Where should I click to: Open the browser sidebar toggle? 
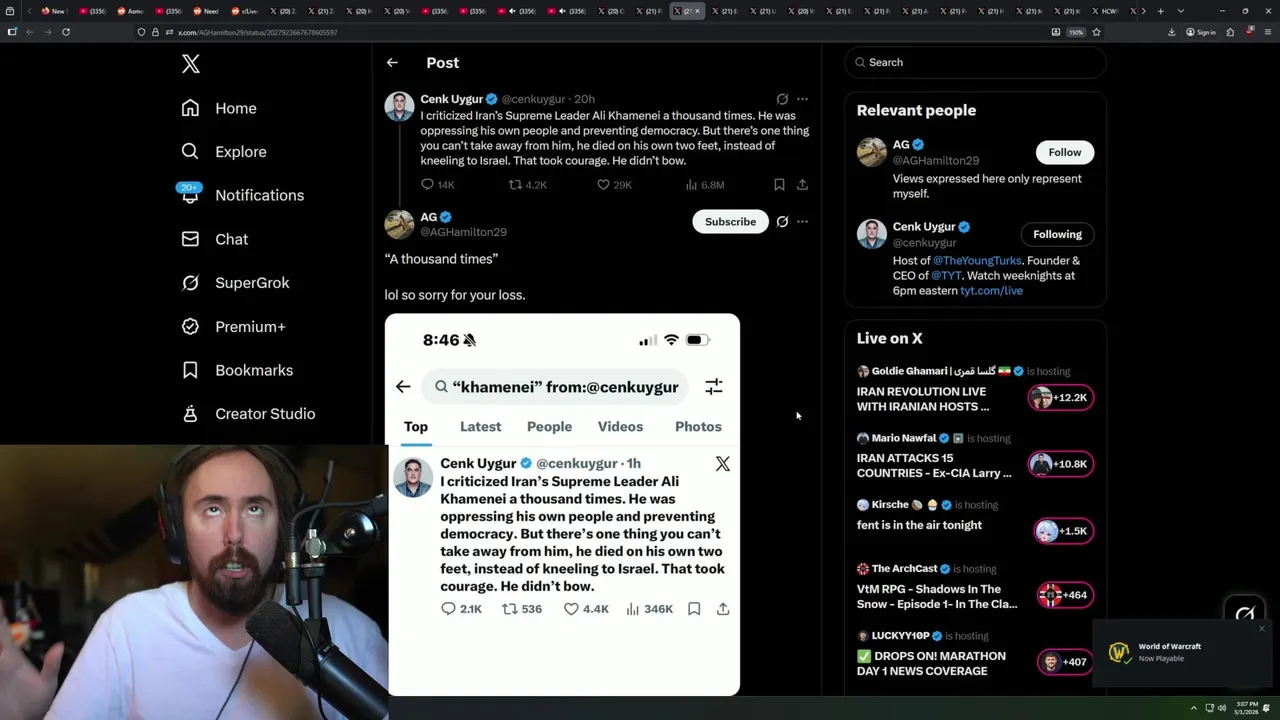tap(11, 32)
